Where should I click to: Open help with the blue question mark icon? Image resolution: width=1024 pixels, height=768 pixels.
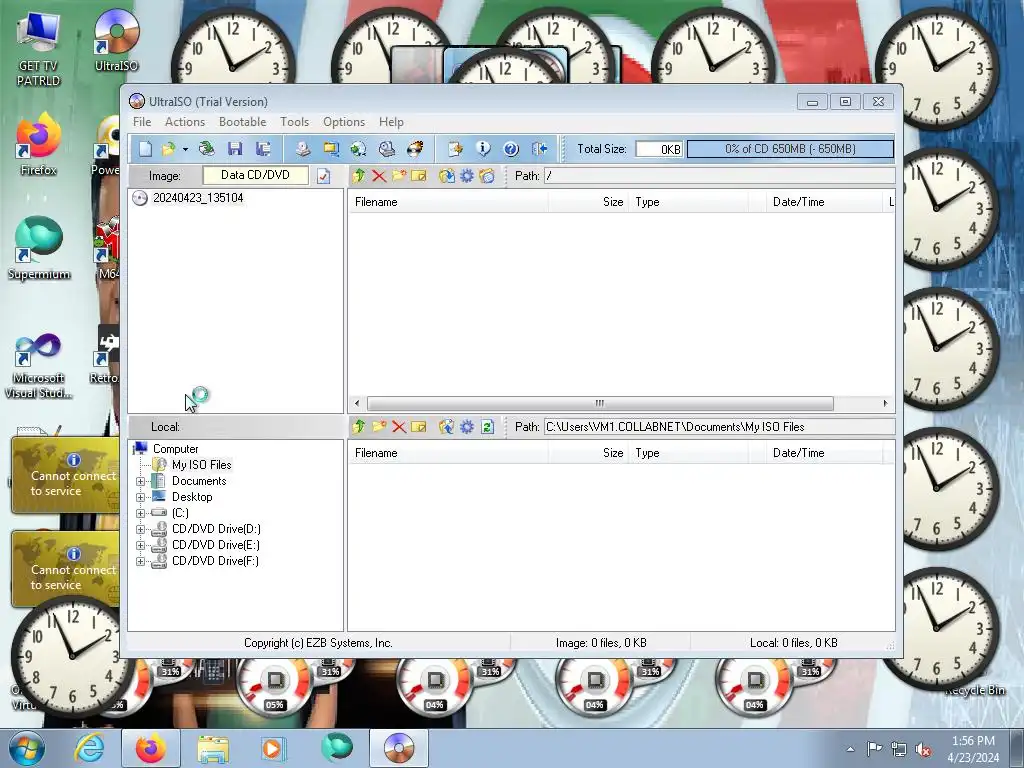tap(511, 149)
